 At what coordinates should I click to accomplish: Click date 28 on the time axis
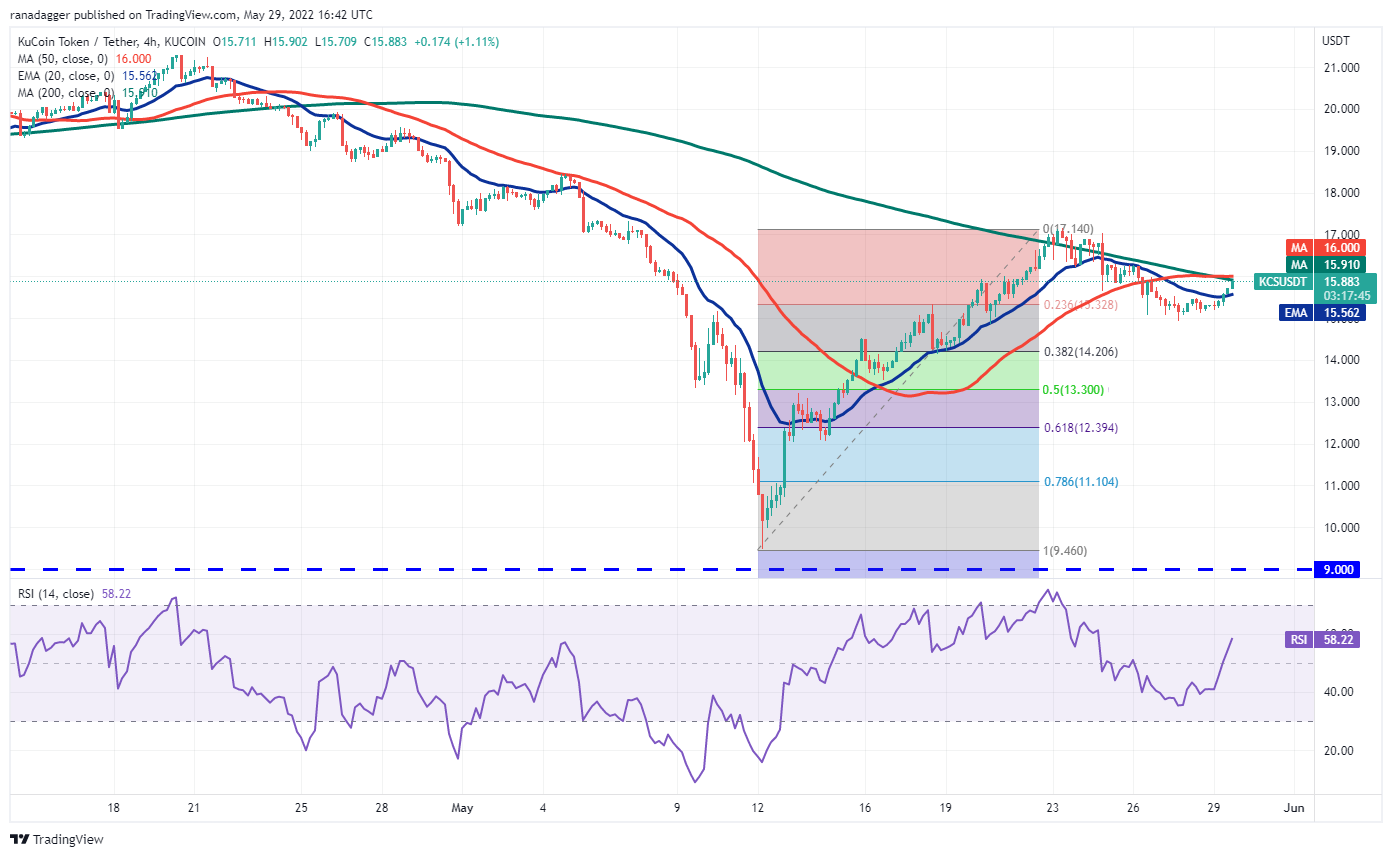click(x=381, y=808)
